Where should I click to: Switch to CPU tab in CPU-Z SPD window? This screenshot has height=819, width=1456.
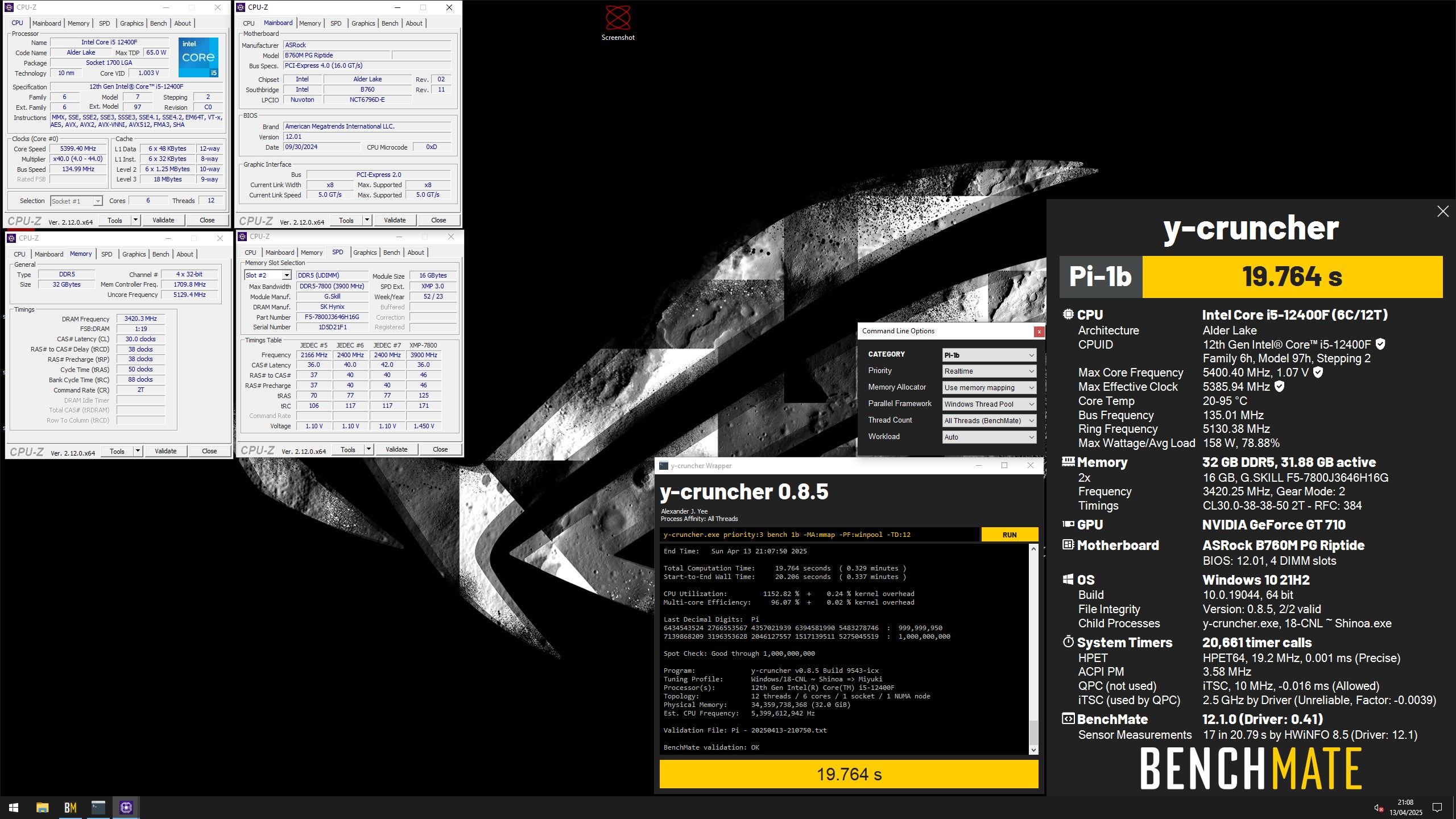(250, 253)
